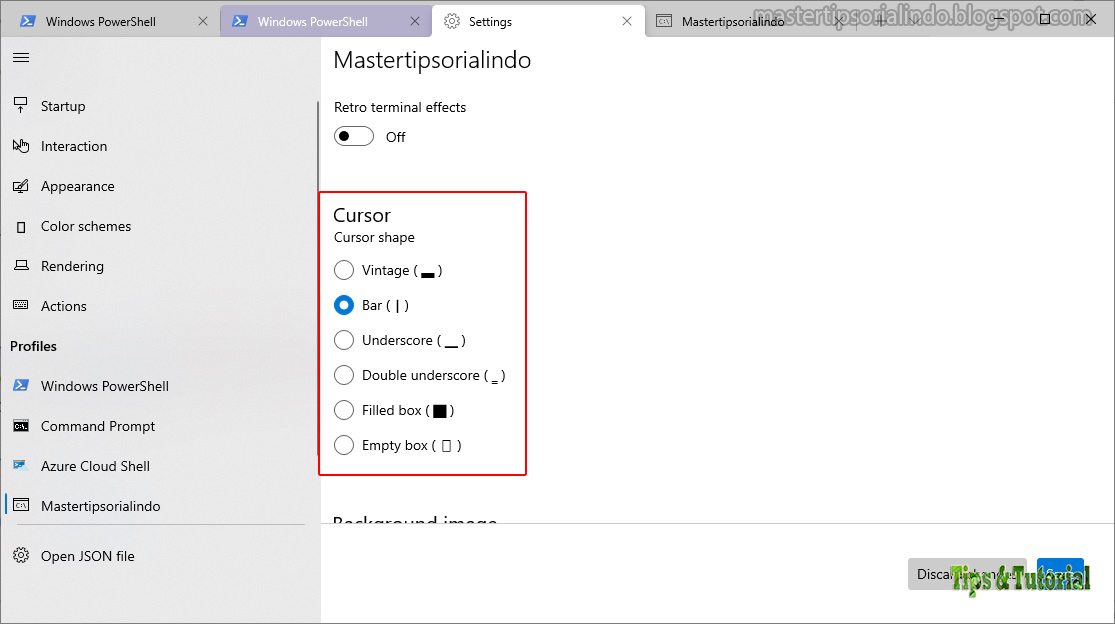Image resolution: width=1115 pixels, height=624 pixels.
Task: Select the Interaction settings icon
Action: [21, 146]
